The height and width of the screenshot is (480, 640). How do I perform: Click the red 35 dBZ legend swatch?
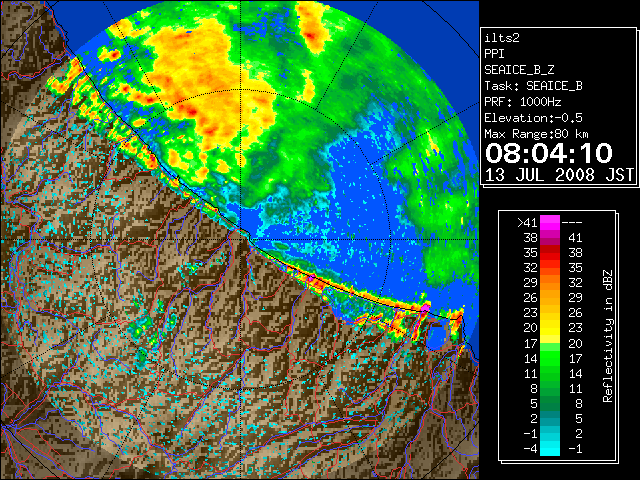pyautogui.click(x=550, y=252)
